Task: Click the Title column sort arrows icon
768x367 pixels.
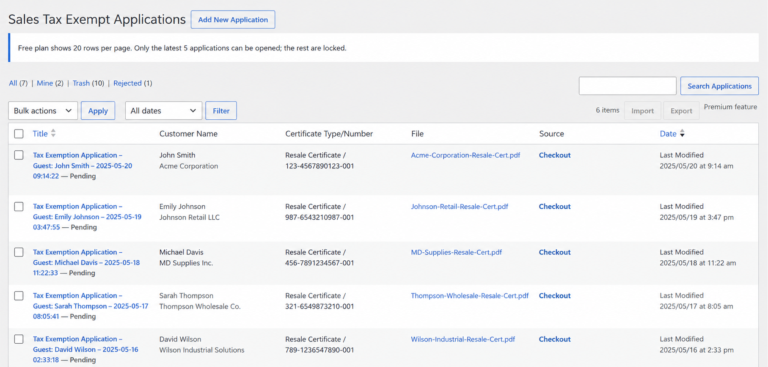Action: tap(53, 133)
